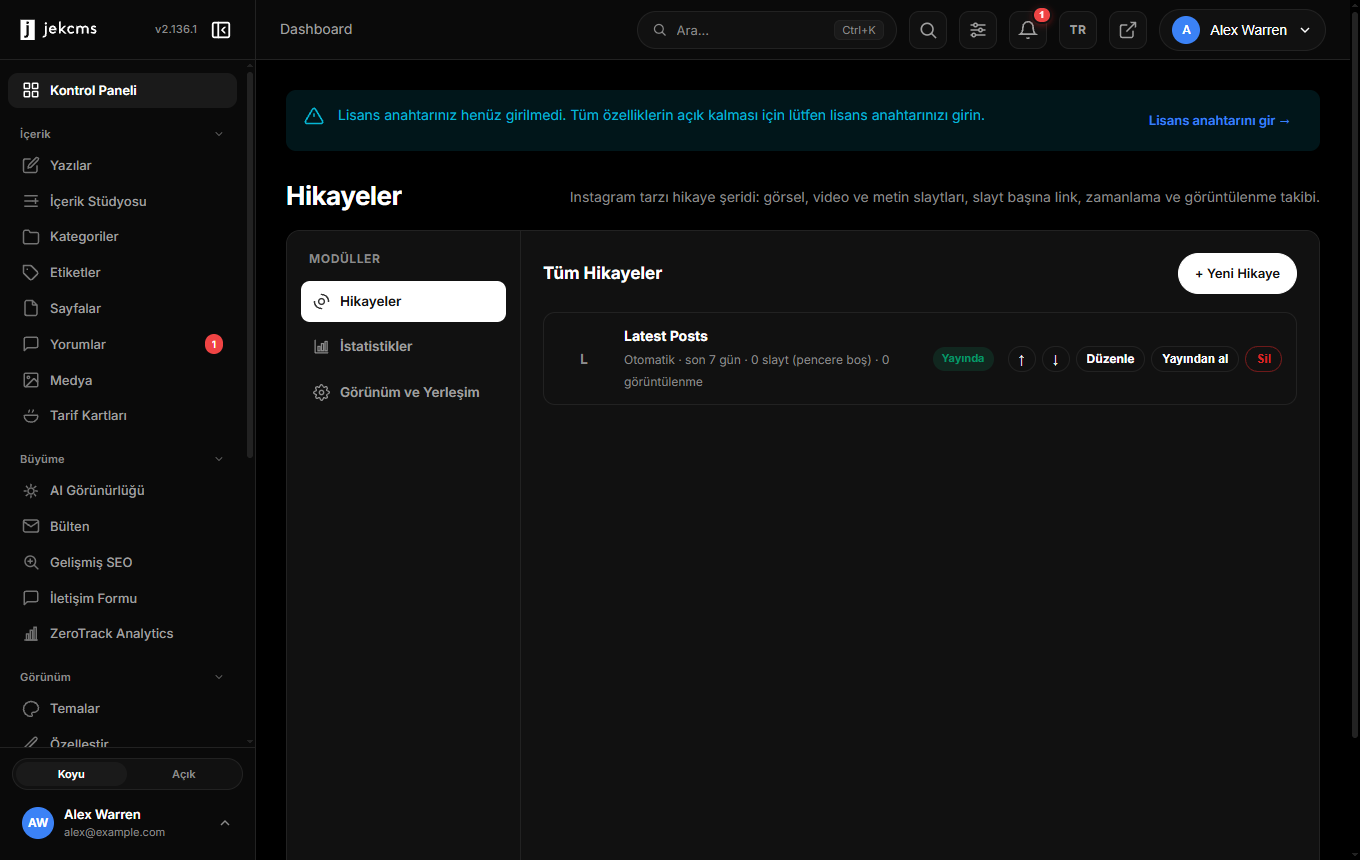The image size is (1360, 860).
Task: Collapse the İçerik sidebar section
Action: coord(122,134)
